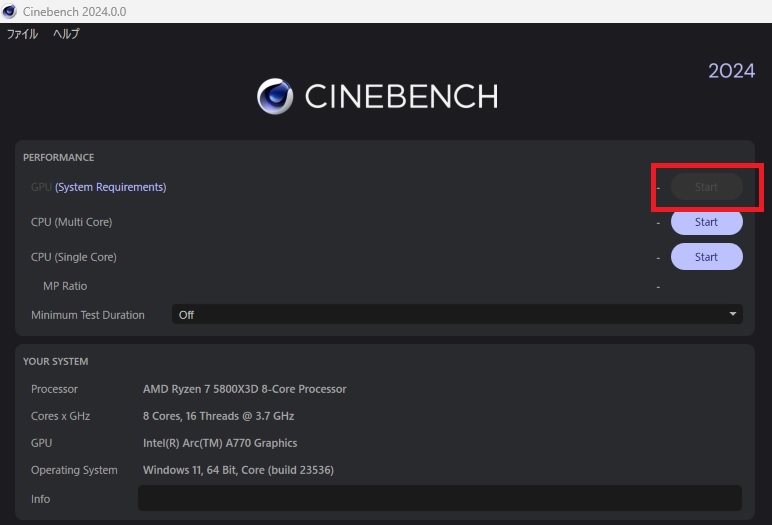Click the '2024' version label

(732, 71)
